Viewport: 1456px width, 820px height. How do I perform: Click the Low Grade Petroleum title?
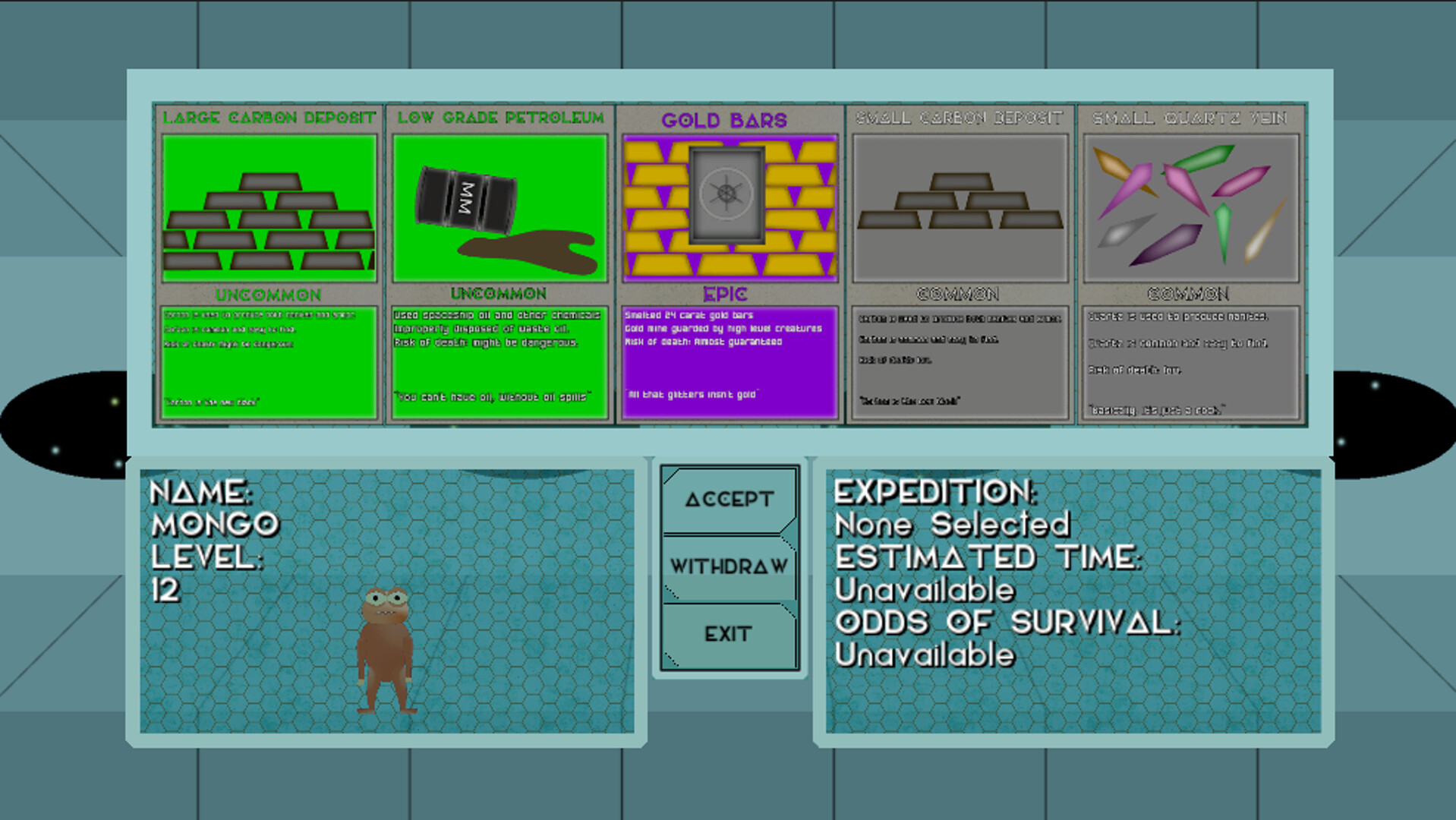click(x=500, y=118)
